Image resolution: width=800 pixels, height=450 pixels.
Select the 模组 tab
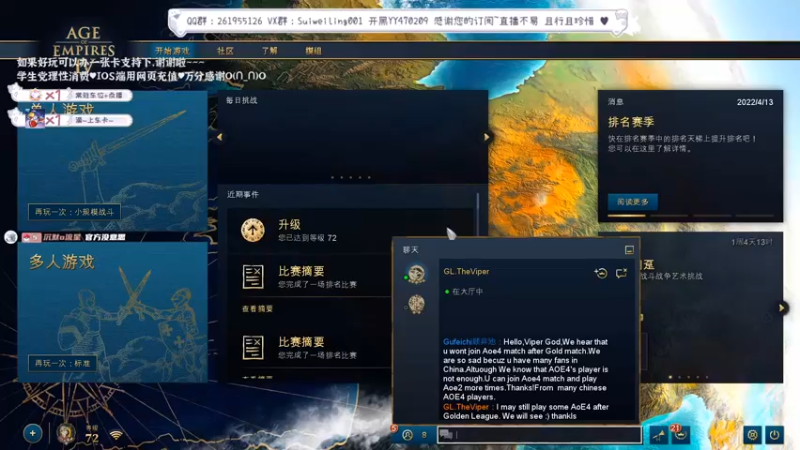pos(313,51)
